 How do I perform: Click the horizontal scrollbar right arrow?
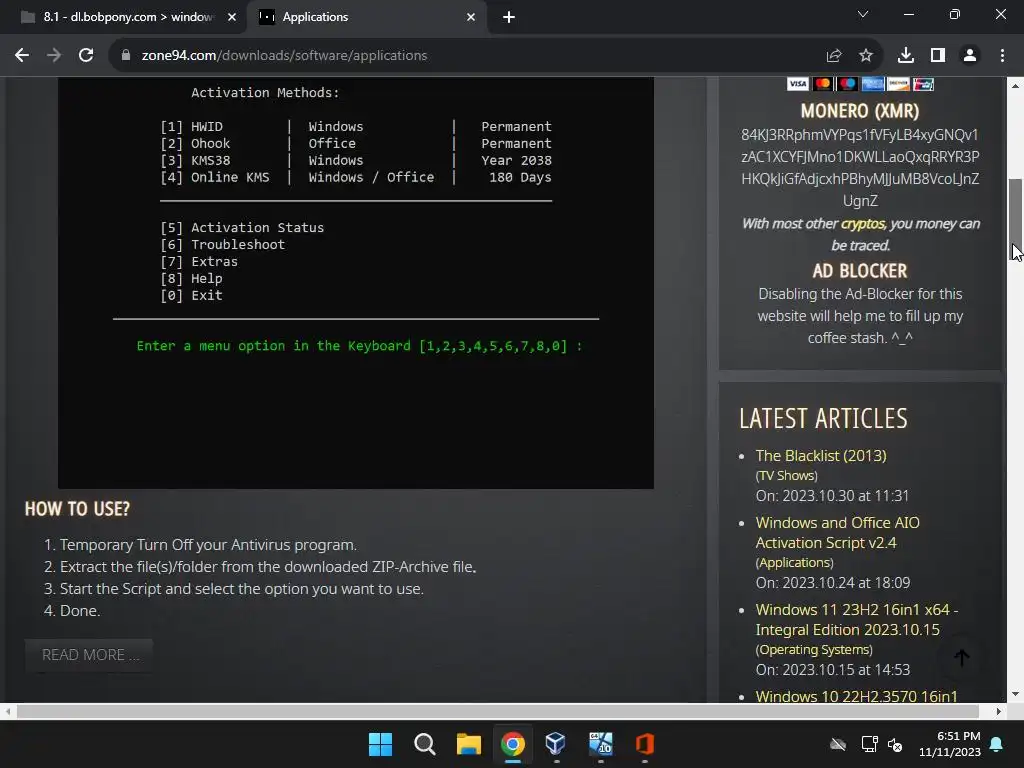click(x=999, y=711)
